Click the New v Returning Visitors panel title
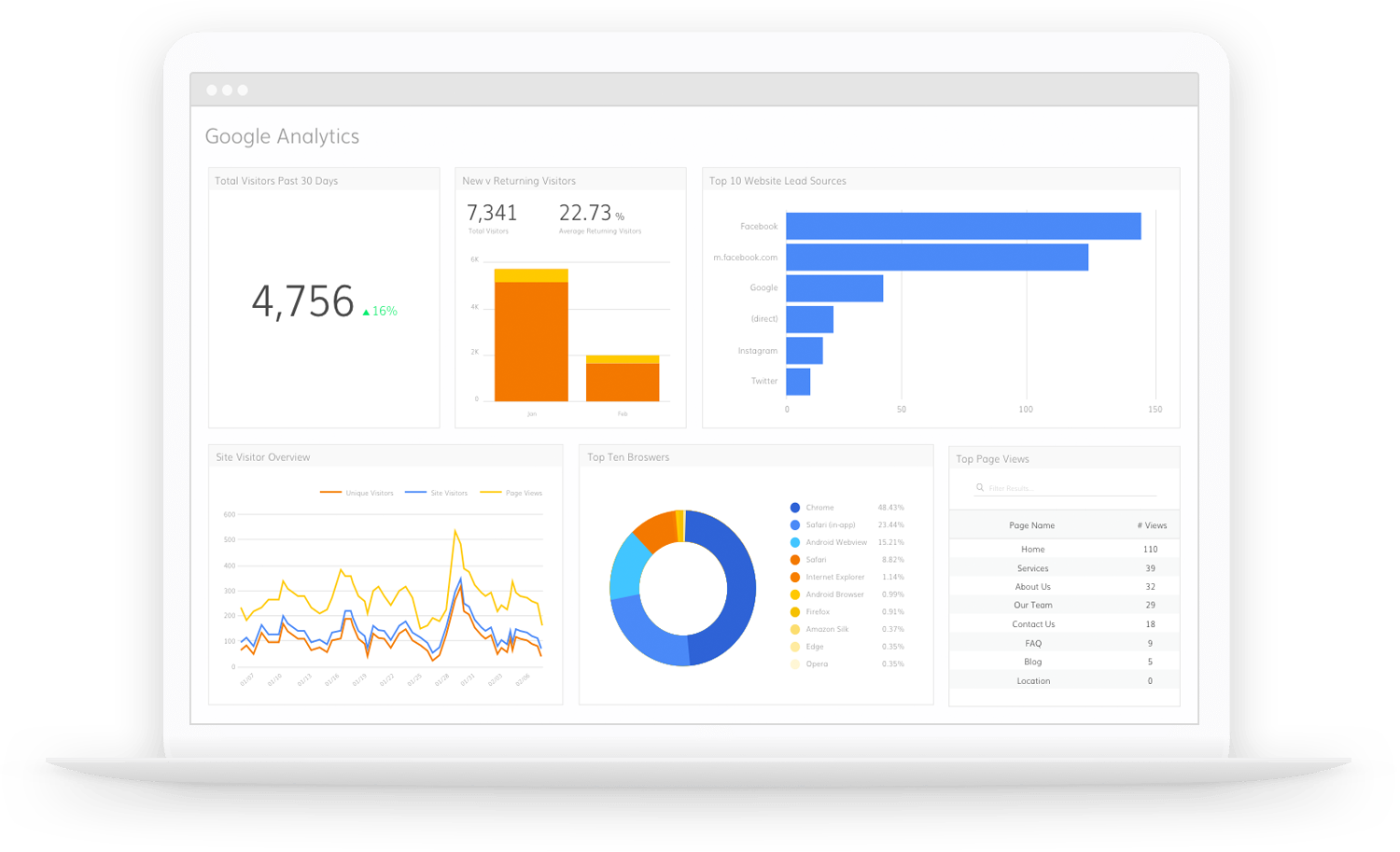 pos(519,181)
